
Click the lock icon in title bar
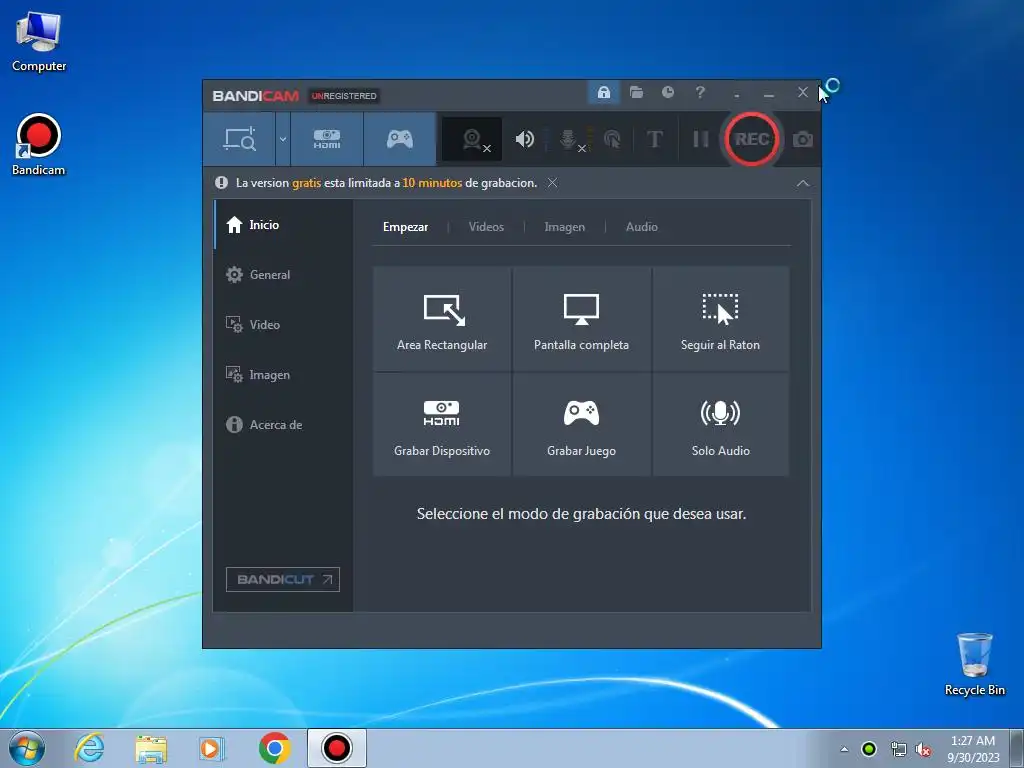603,92
